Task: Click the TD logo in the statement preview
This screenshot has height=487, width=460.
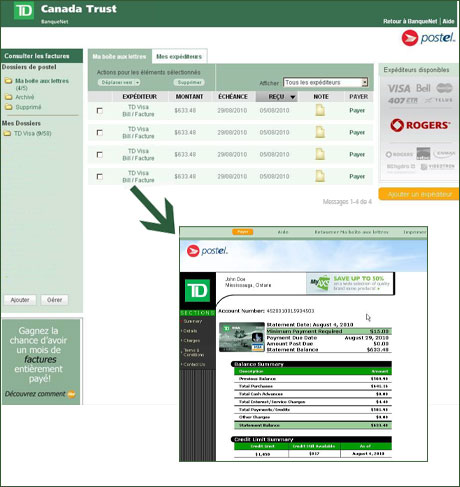Action: [197, 291]
